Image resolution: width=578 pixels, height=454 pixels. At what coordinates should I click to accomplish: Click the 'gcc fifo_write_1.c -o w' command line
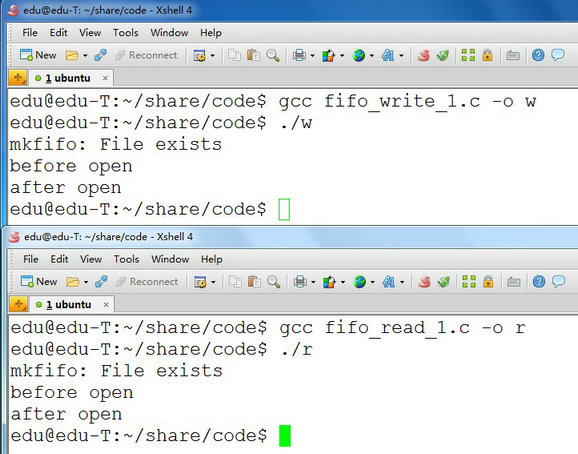(407, 101)
